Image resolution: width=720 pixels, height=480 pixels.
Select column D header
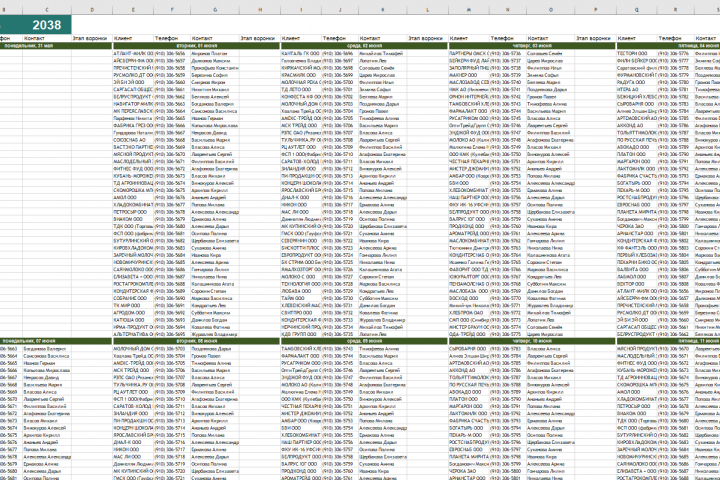tap(92, 10)
